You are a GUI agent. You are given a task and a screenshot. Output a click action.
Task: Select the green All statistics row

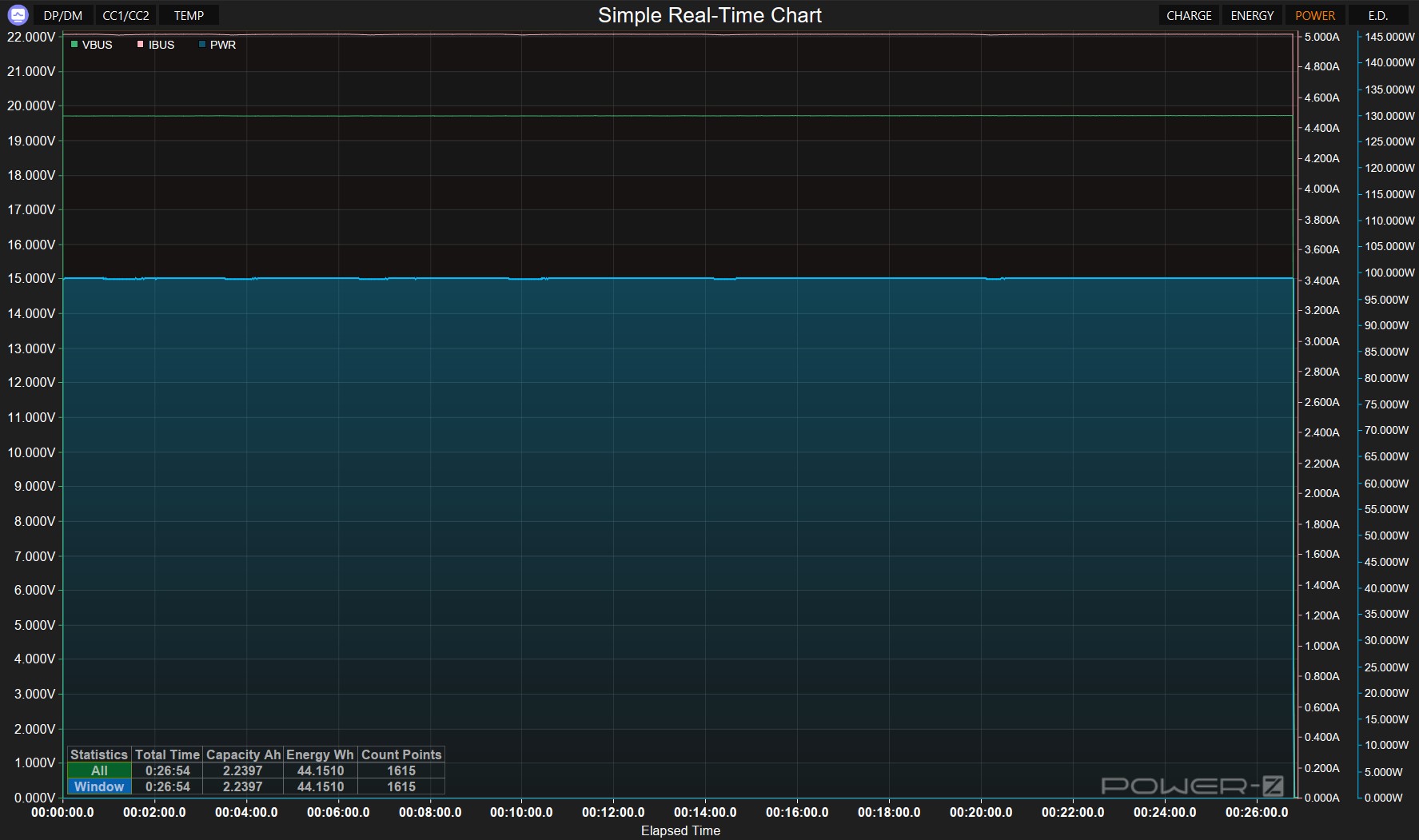99,770
